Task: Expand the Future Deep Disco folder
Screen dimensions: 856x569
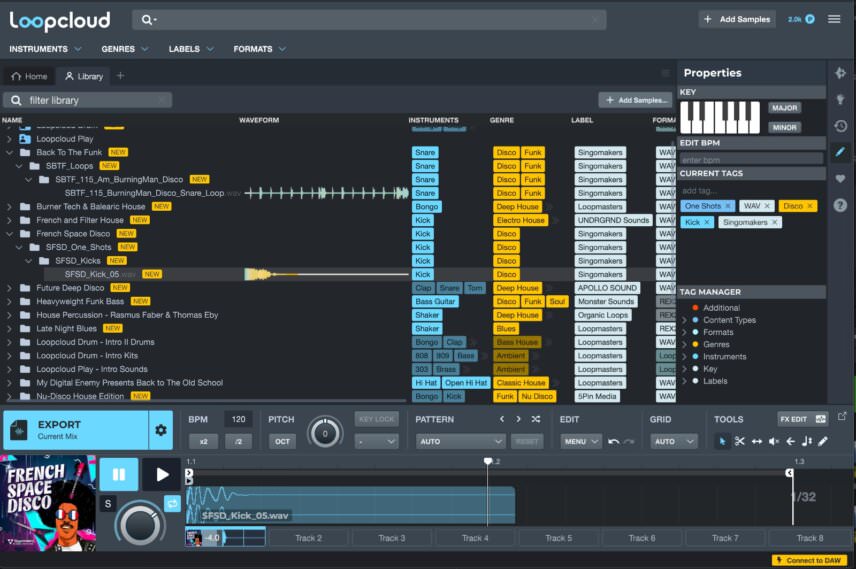Action: click(x=9, y=288)
